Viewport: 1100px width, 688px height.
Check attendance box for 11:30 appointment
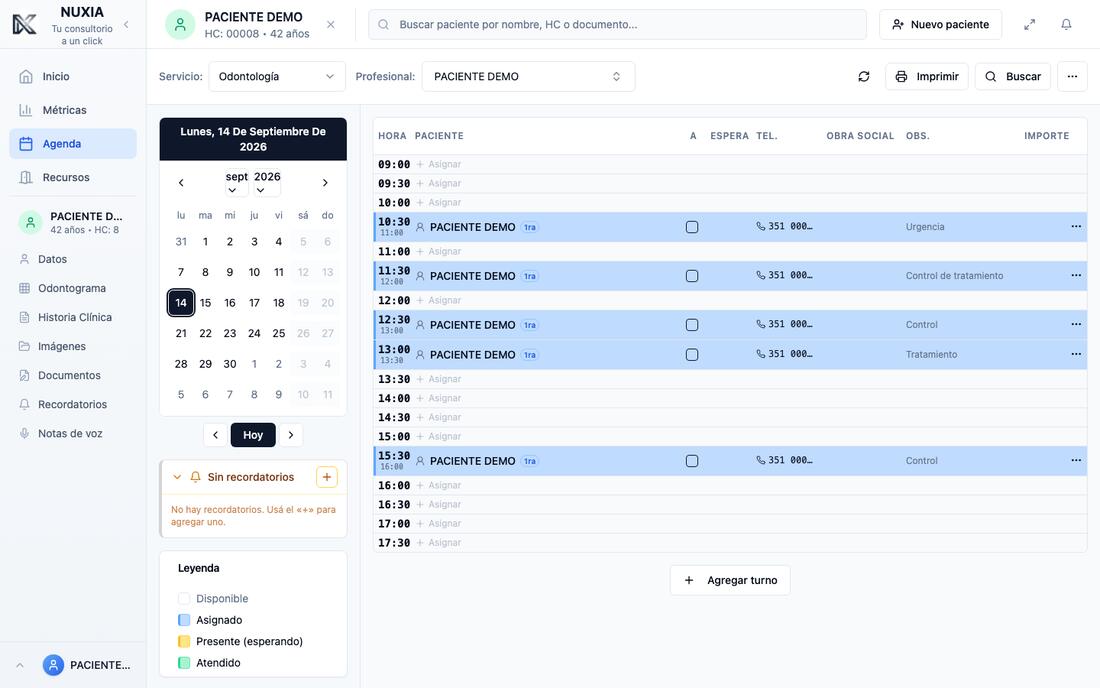coord(692,276)
